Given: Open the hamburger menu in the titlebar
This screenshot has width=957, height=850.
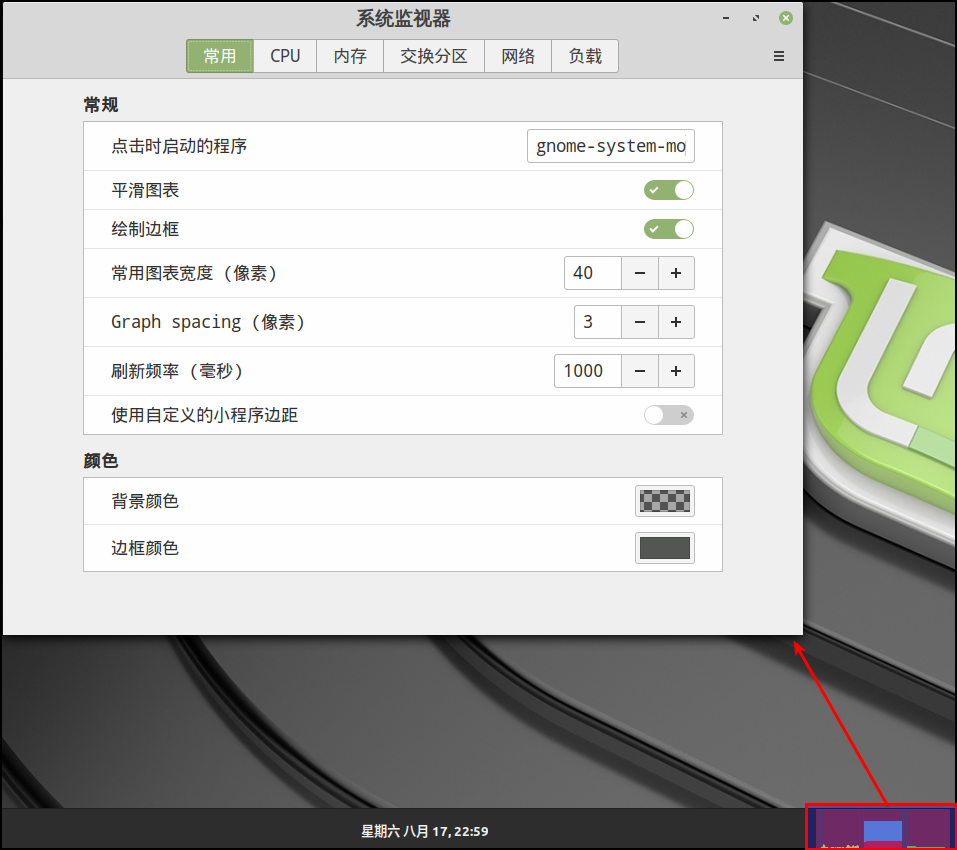Looking at the screenshot, I should [x=778, y=56].
